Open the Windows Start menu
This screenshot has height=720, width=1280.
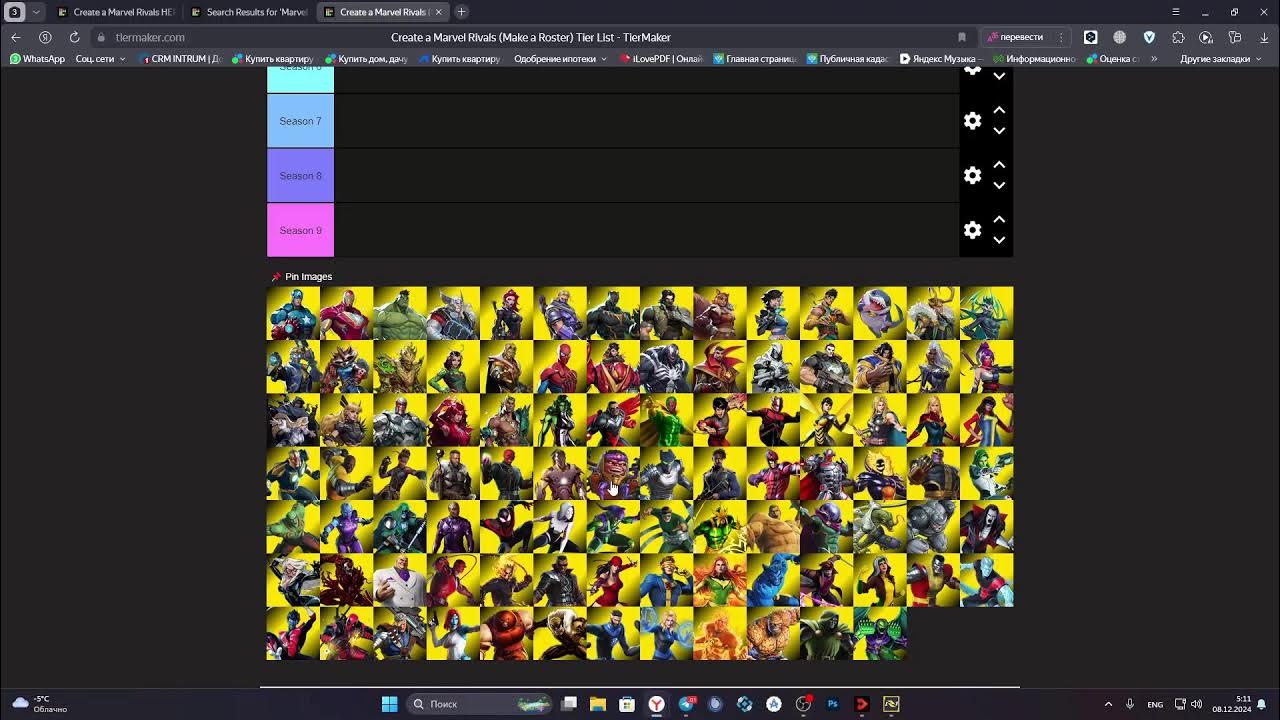pos(390,704)
